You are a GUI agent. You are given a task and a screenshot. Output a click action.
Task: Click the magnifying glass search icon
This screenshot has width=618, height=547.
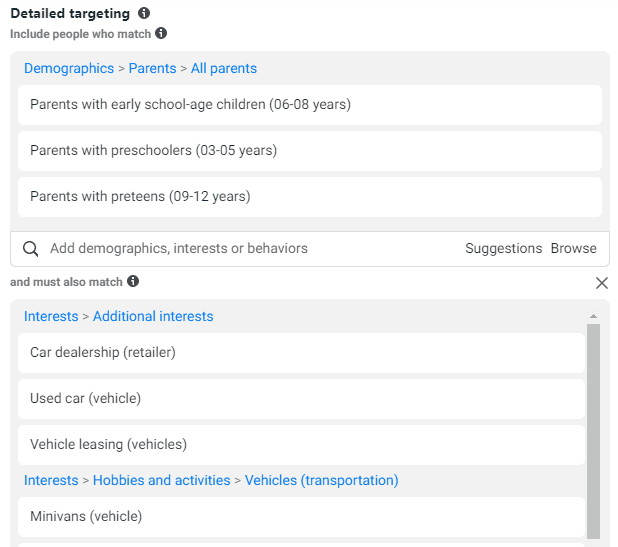point(31,249)
